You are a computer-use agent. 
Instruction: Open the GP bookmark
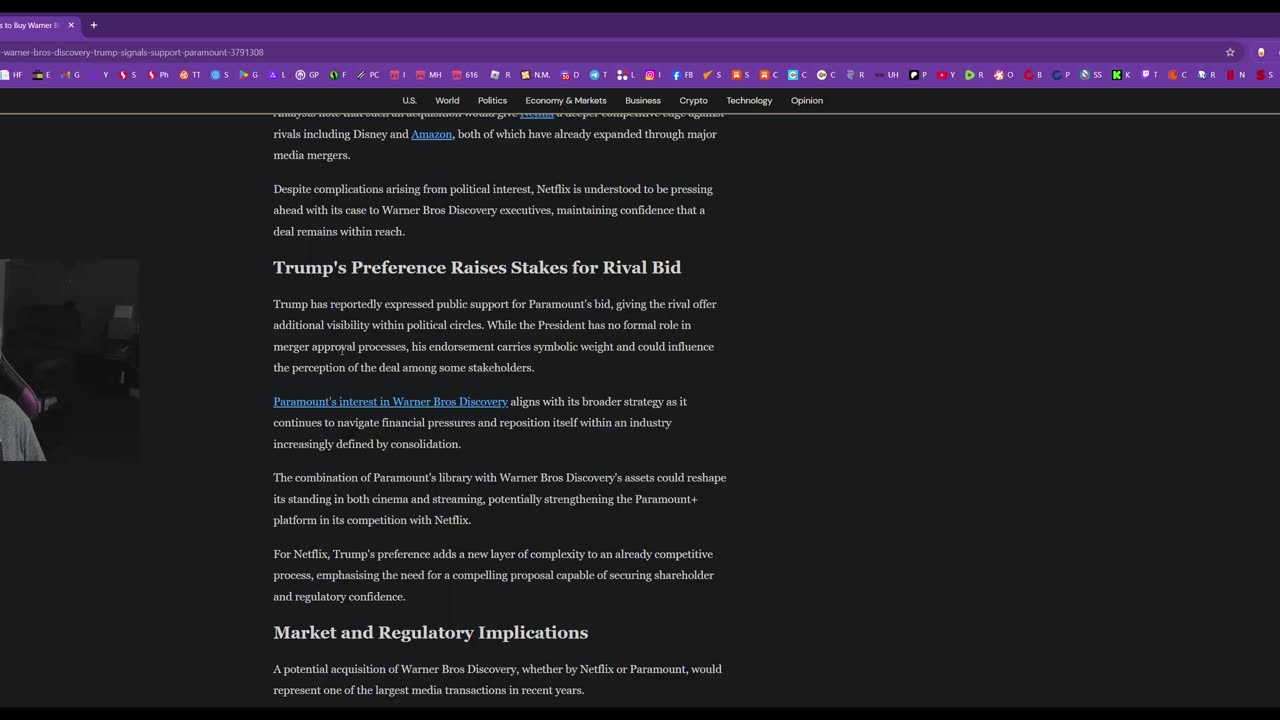pos(307,75)
